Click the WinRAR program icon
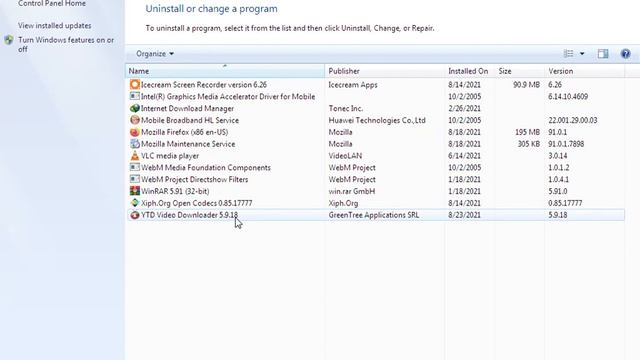 click(135, 191)
